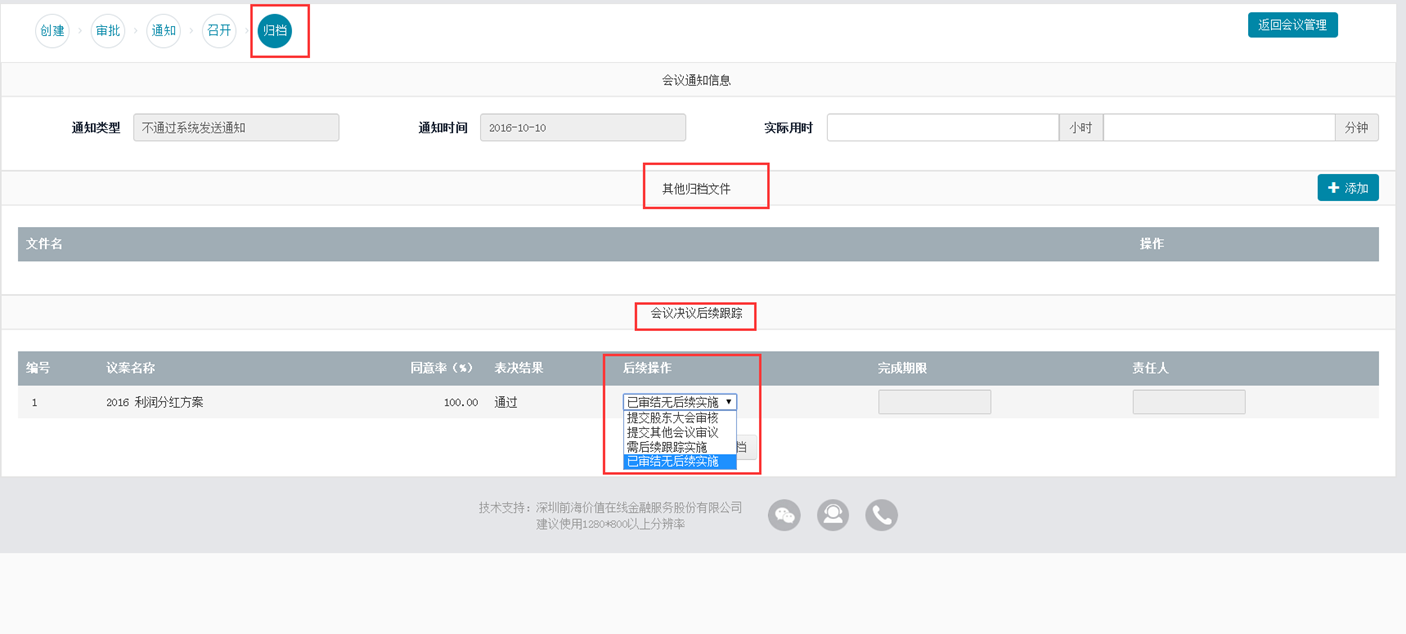Click the plus 添加 button
This screenshot has height=634, width=1406.
[x=1348, y=187]
